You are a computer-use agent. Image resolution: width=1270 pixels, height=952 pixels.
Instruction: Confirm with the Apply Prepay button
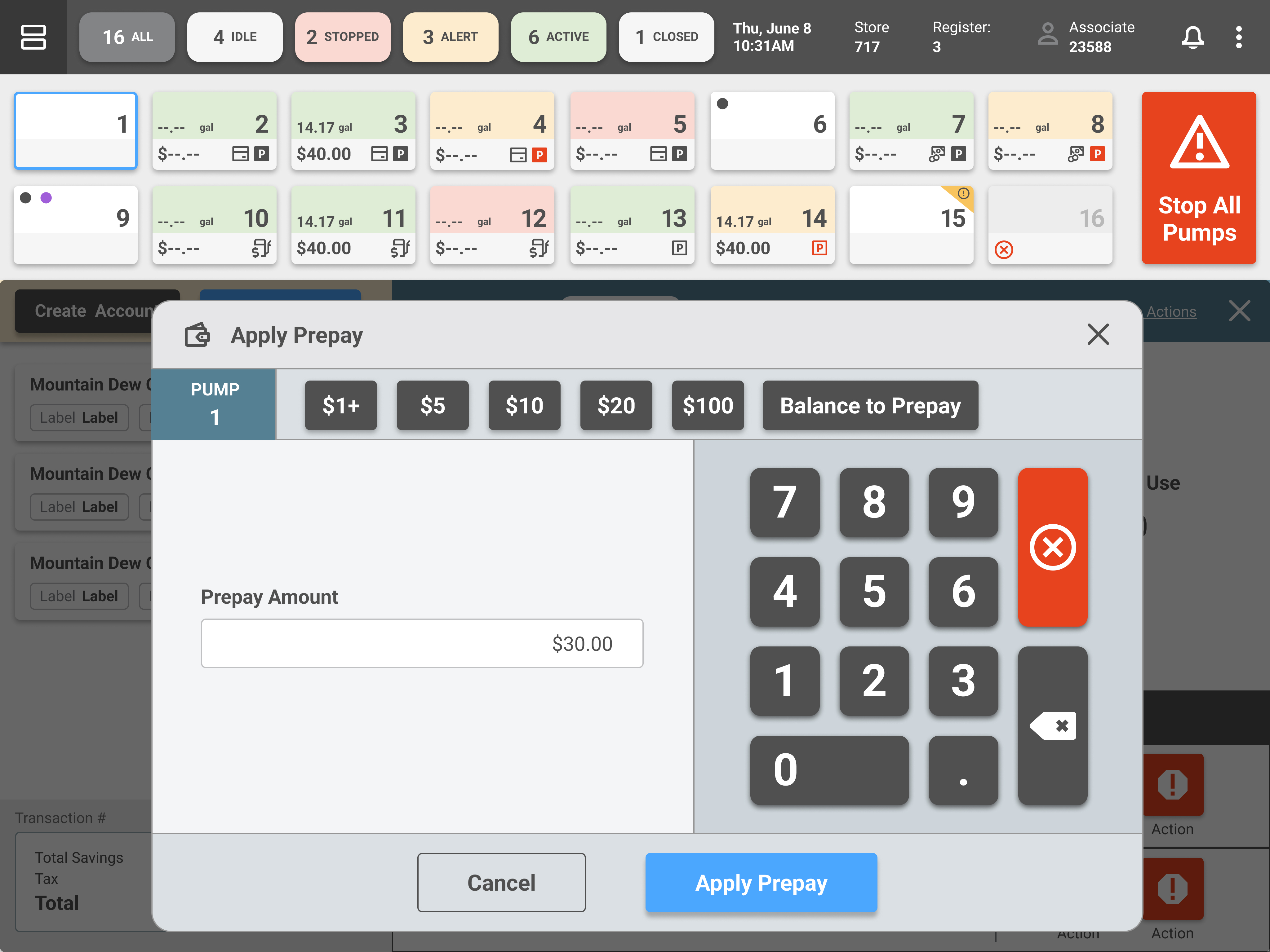(x=761, y=882)
